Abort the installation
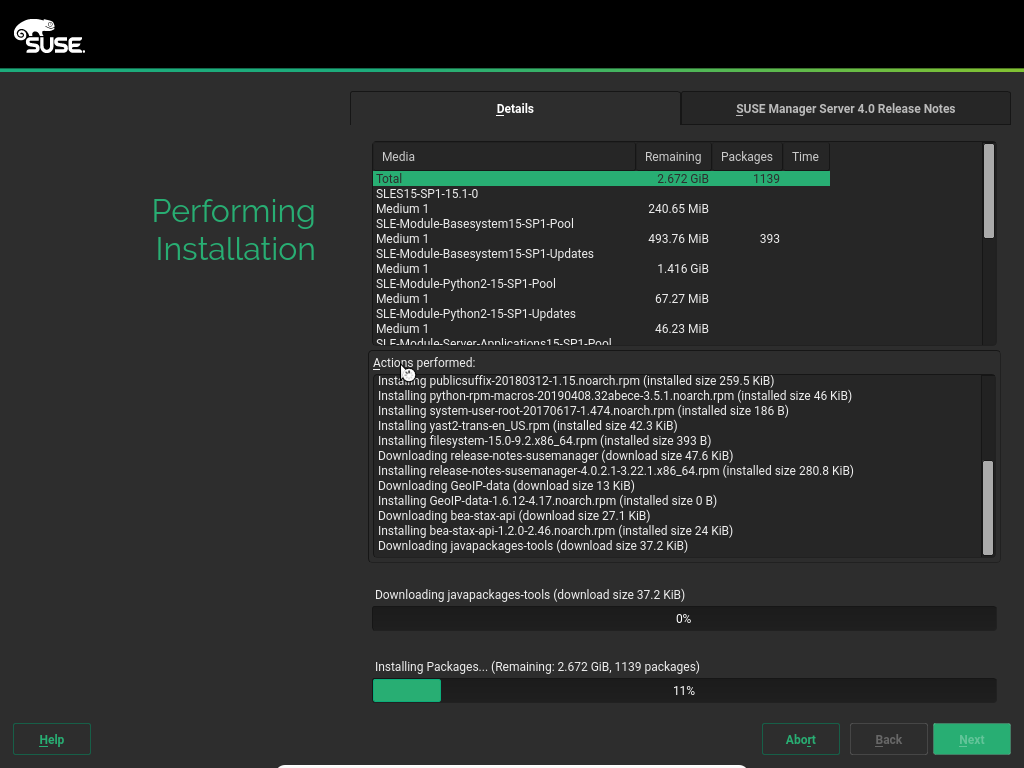The image size is (1024, 768). coord(801,739)
